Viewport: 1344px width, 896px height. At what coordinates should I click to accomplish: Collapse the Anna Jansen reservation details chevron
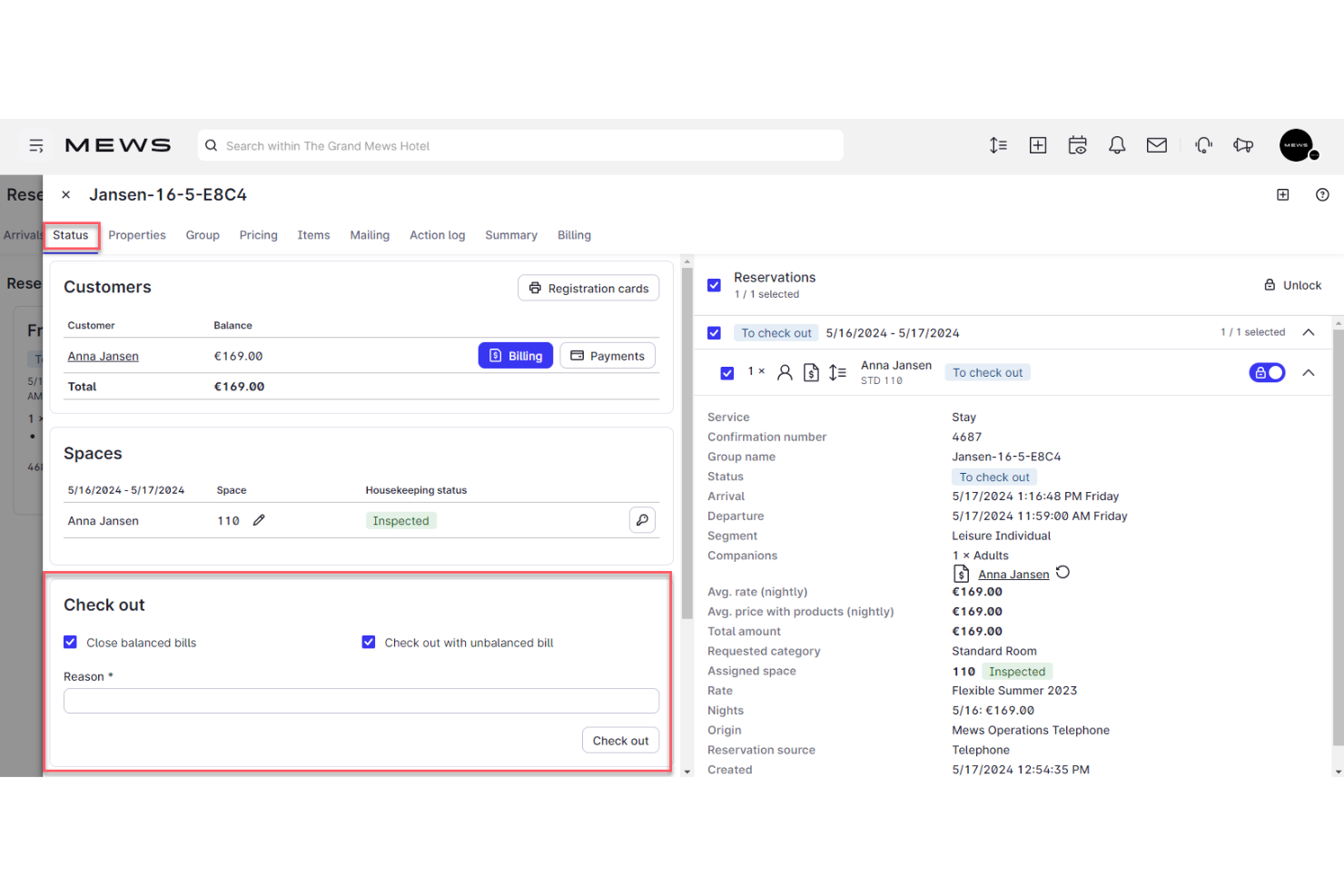click(1309, 372)
